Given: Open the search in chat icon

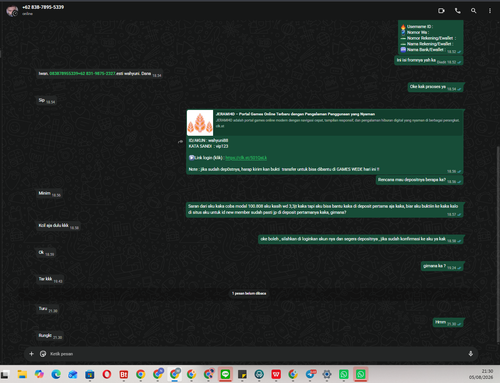Looking at the screenshot, I should (473, 11).
